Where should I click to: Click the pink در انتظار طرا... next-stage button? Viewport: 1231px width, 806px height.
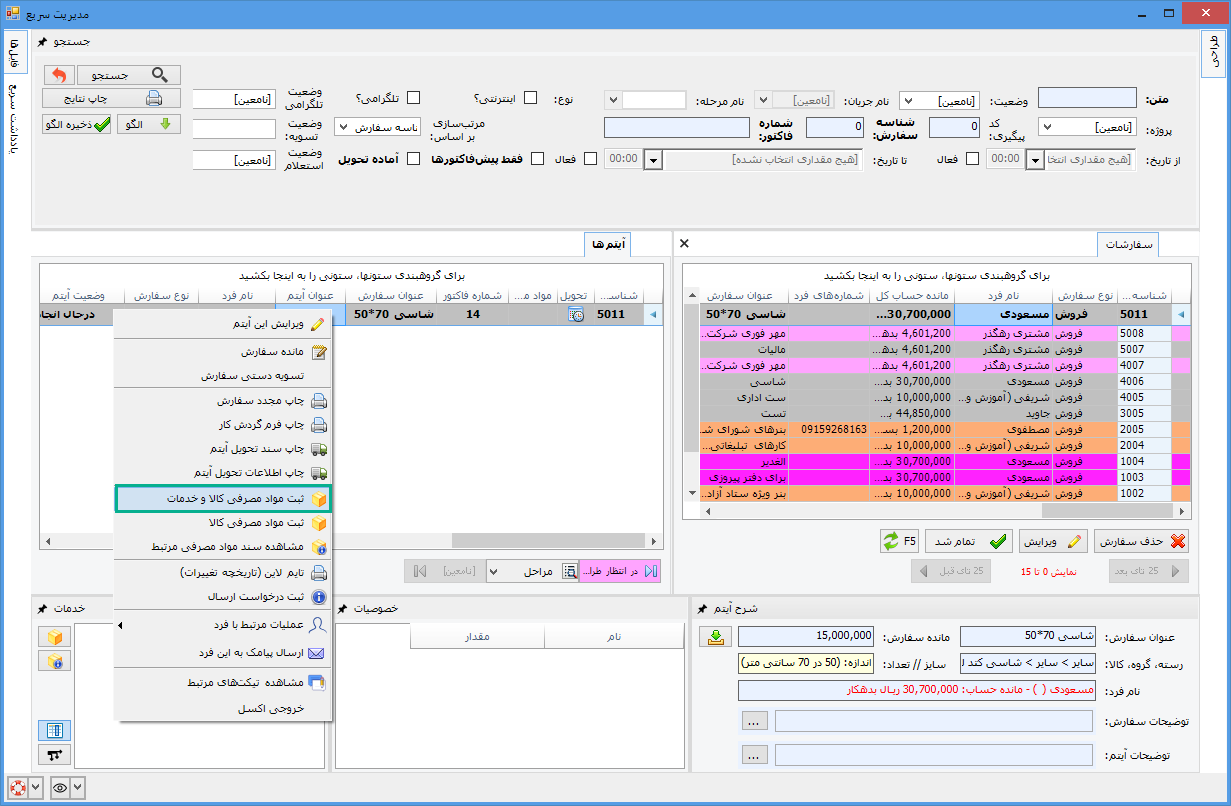[621, 571]
